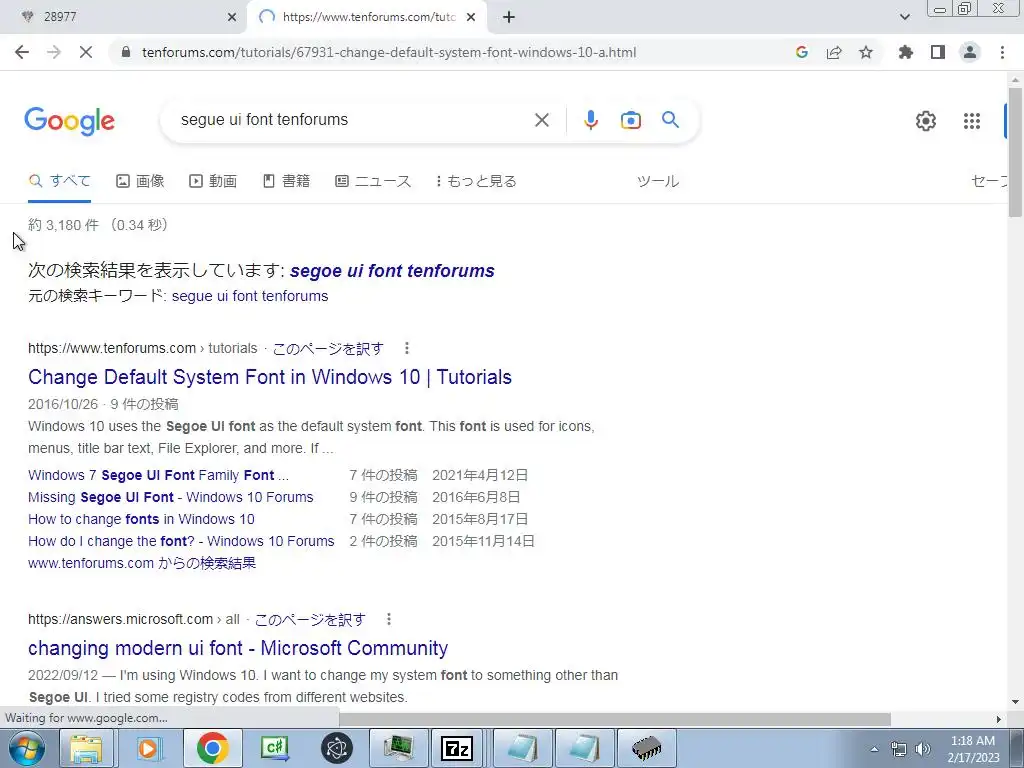This screenshot has width=1024, height=768.
Task: Search original query segue ui font tenforums
Action: [x=249, y=296]
